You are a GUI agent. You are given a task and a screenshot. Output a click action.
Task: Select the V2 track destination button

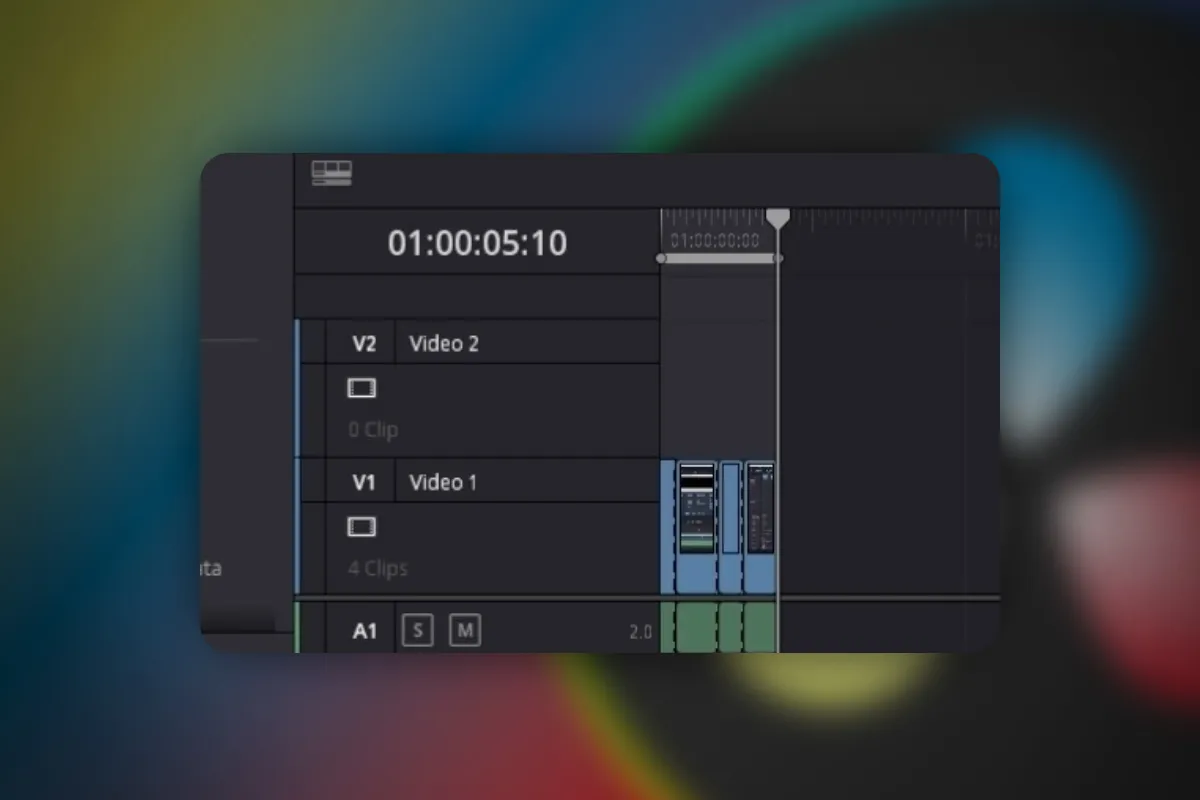coord(362,343)
